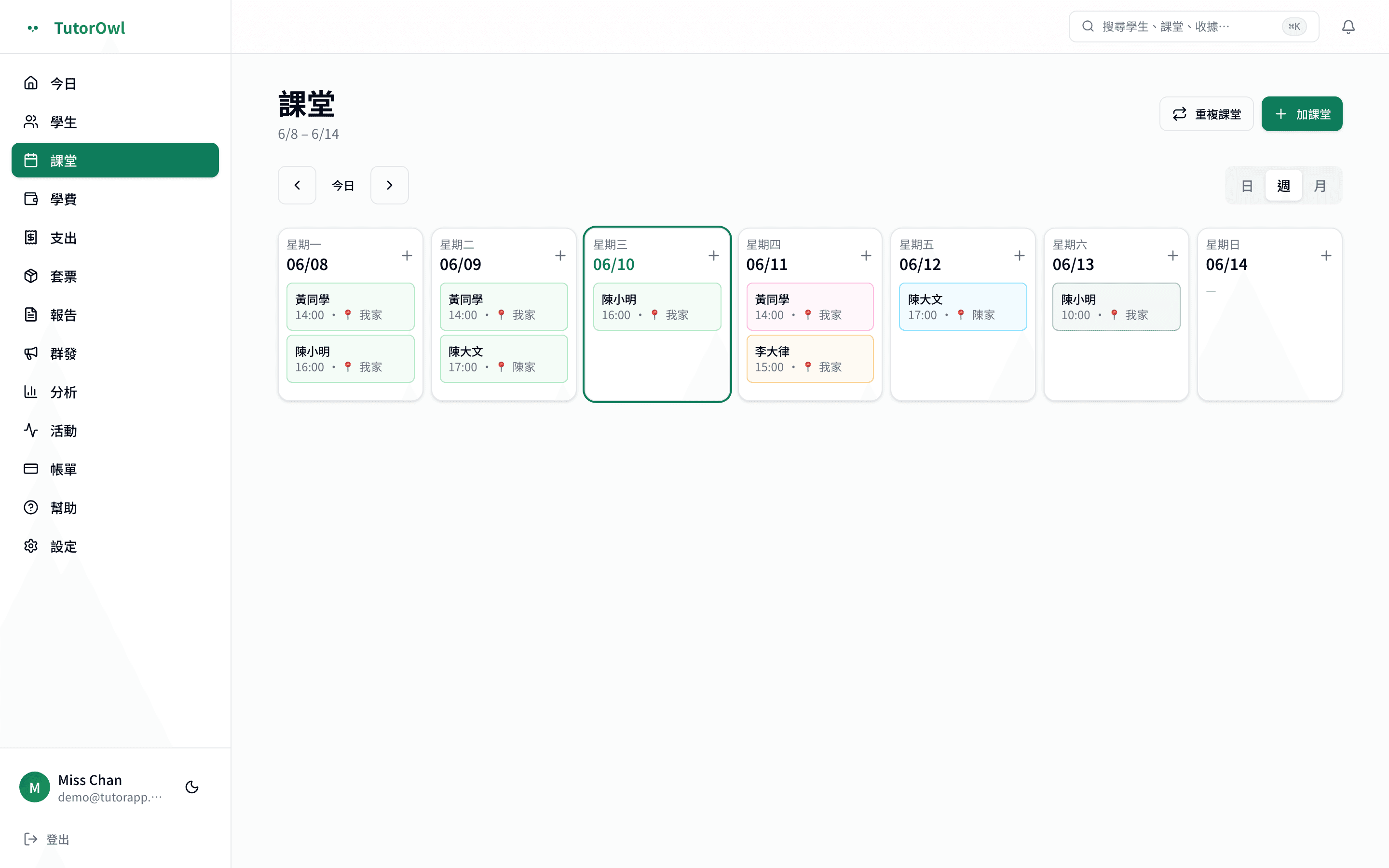Image resolution: width=1389 pixels, height=868 pixels.
Task: Open 今日 in sidebar
Action: click(115, 83)
